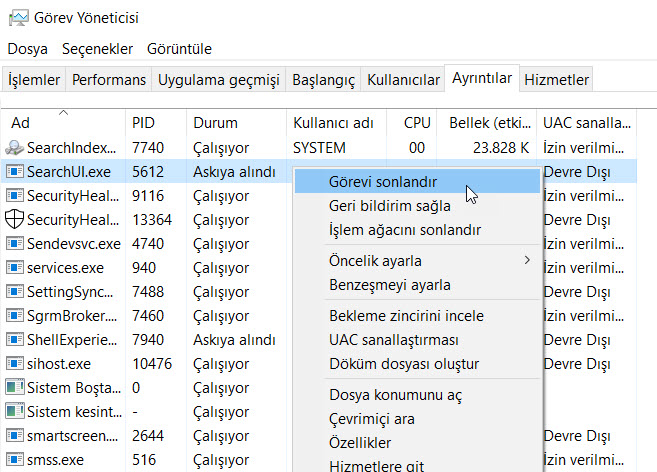Screen dimensions: 657x472
Task: Click İzin verilmi cell in smss.exe row
Action: [583, 460]
